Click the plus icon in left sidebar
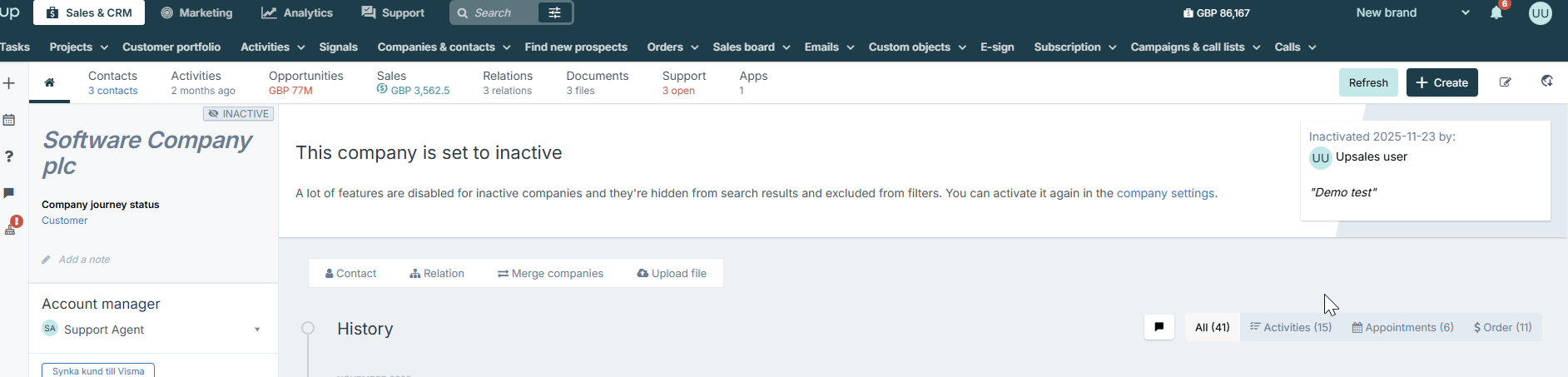Viewport: 1568px width, 377px height. coord(9,83)
